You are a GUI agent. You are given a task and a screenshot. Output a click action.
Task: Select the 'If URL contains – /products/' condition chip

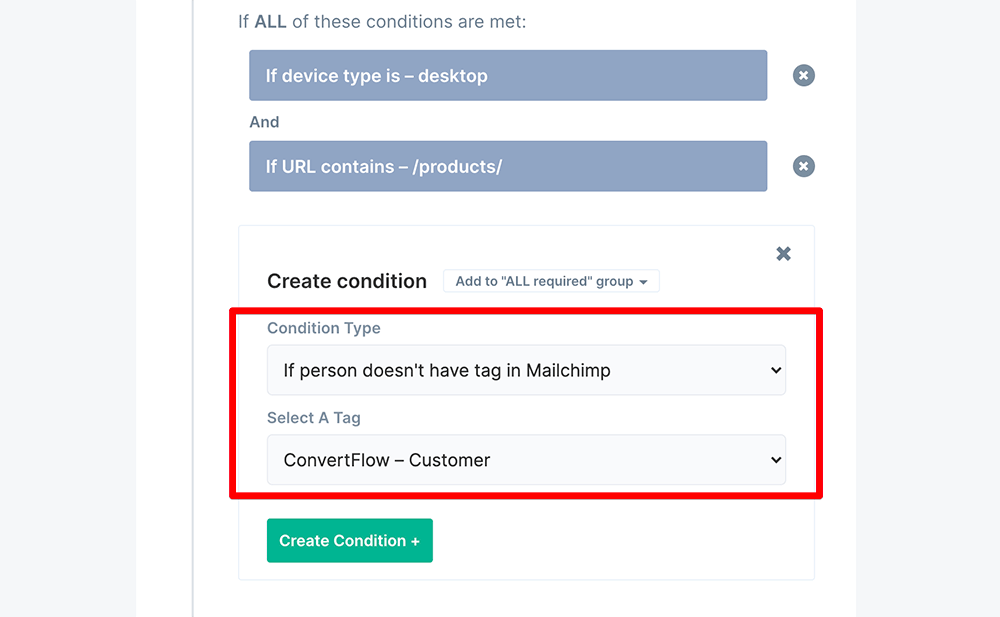pyautogui.click(x=507, y=166)
